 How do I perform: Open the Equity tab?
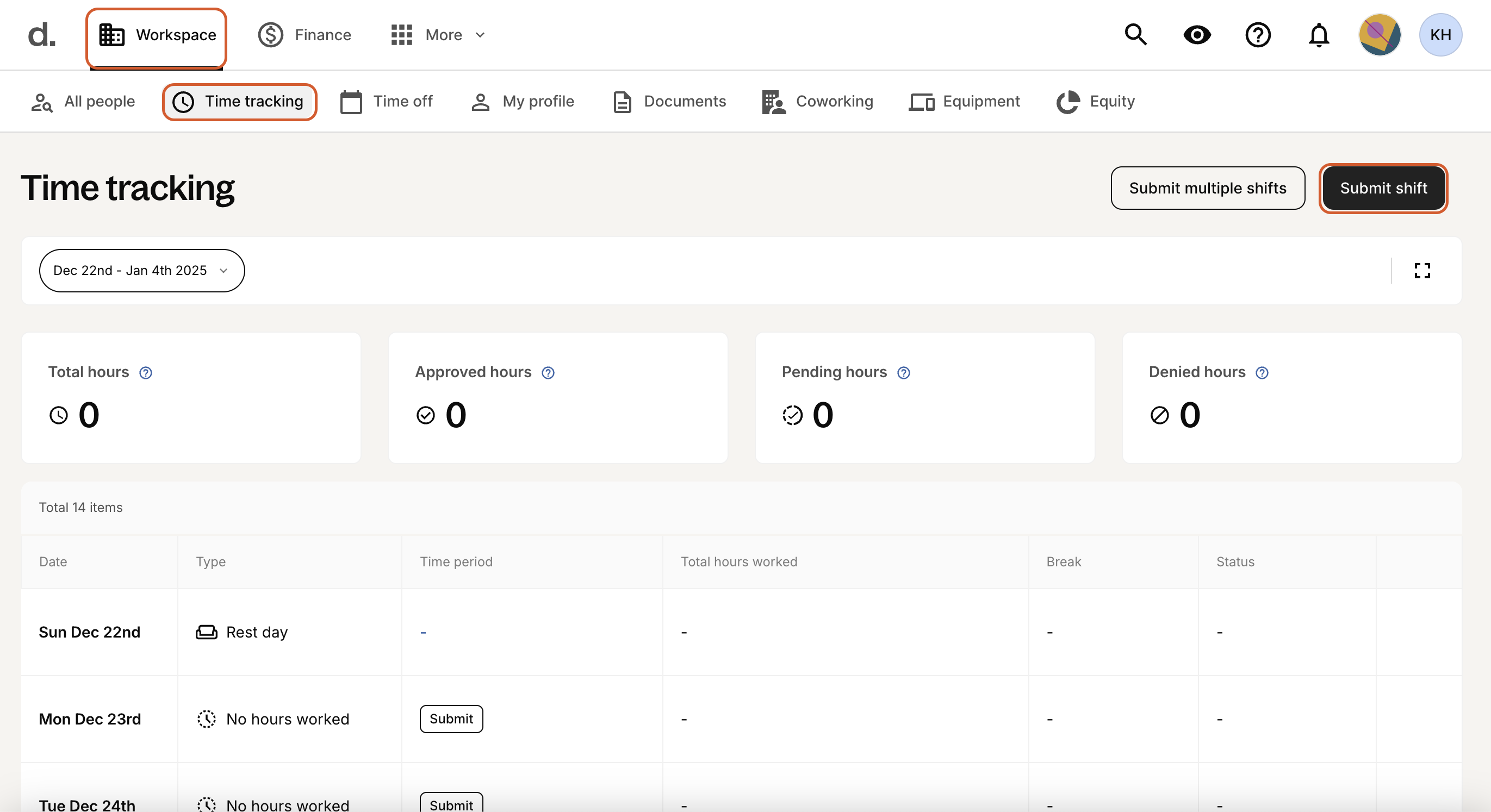point(1095,102)
